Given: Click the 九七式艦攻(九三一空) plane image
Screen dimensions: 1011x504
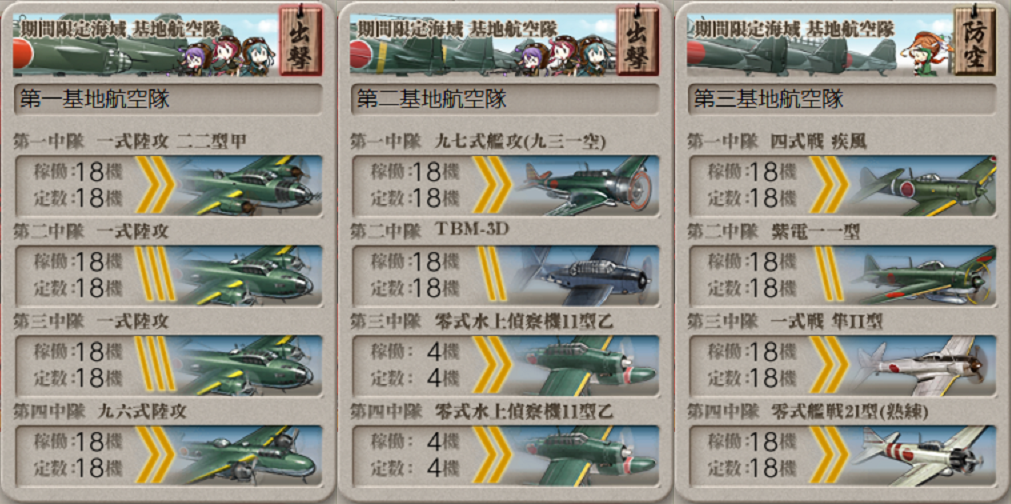Looking at the screenshot, I should 585,185.
